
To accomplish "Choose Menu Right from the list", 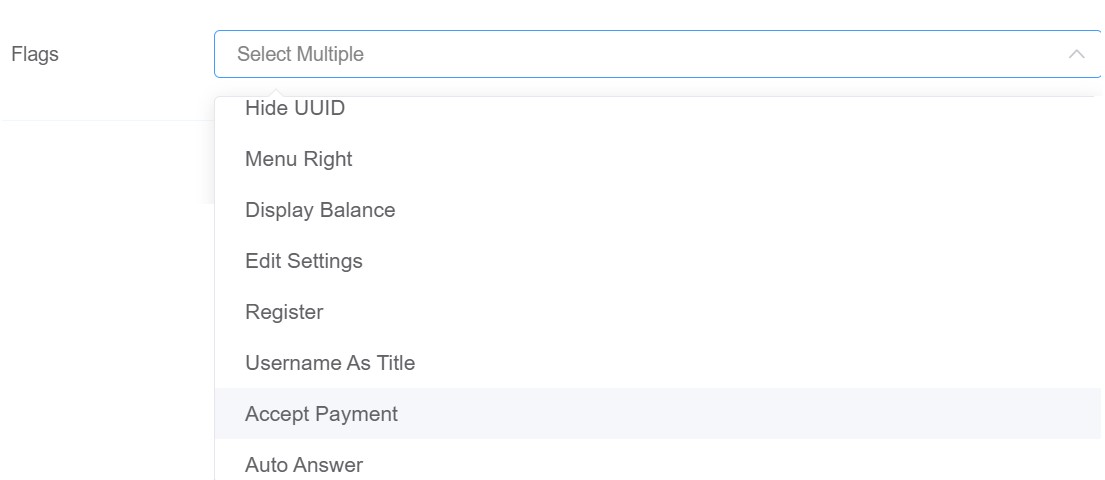I will [299, 159].
